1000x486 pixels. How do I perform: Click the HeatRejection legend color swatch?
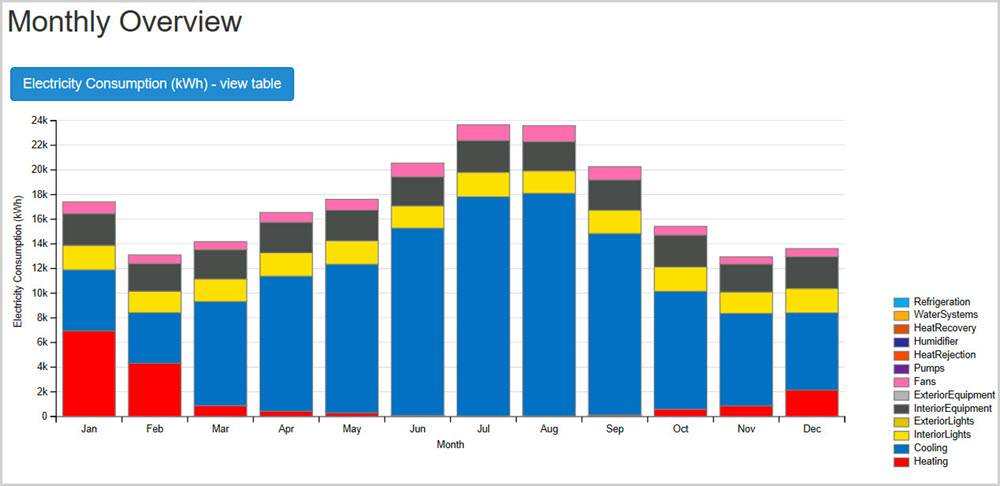[901, 355]
